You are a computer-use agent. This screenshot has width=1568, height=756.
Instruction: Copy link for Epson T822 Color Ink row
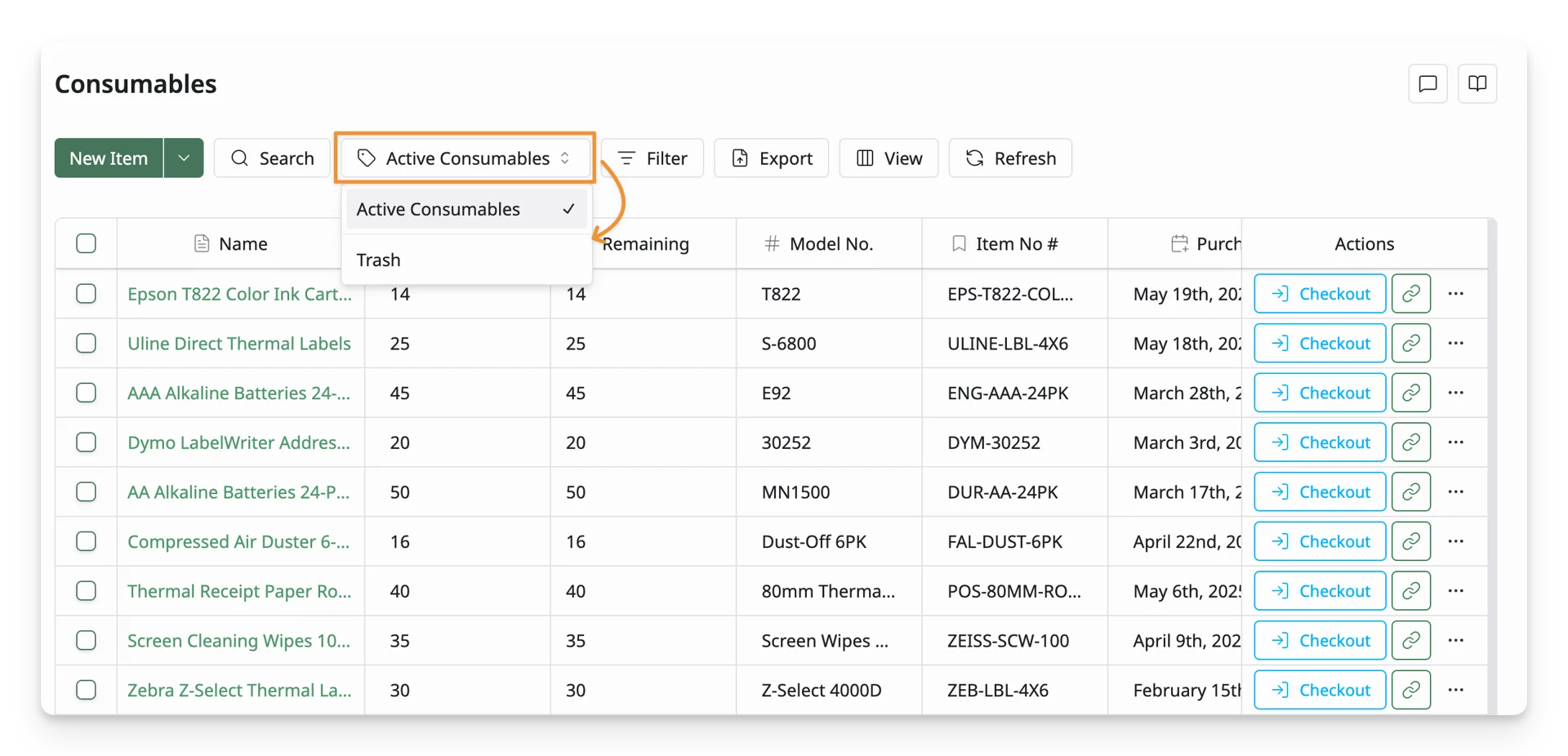tap(1410, 294)
